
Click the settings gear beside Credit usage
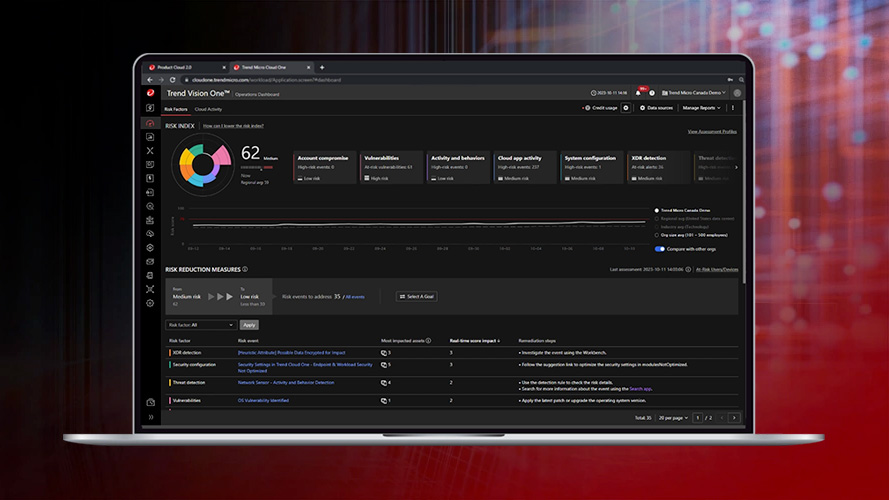[626, 108]
